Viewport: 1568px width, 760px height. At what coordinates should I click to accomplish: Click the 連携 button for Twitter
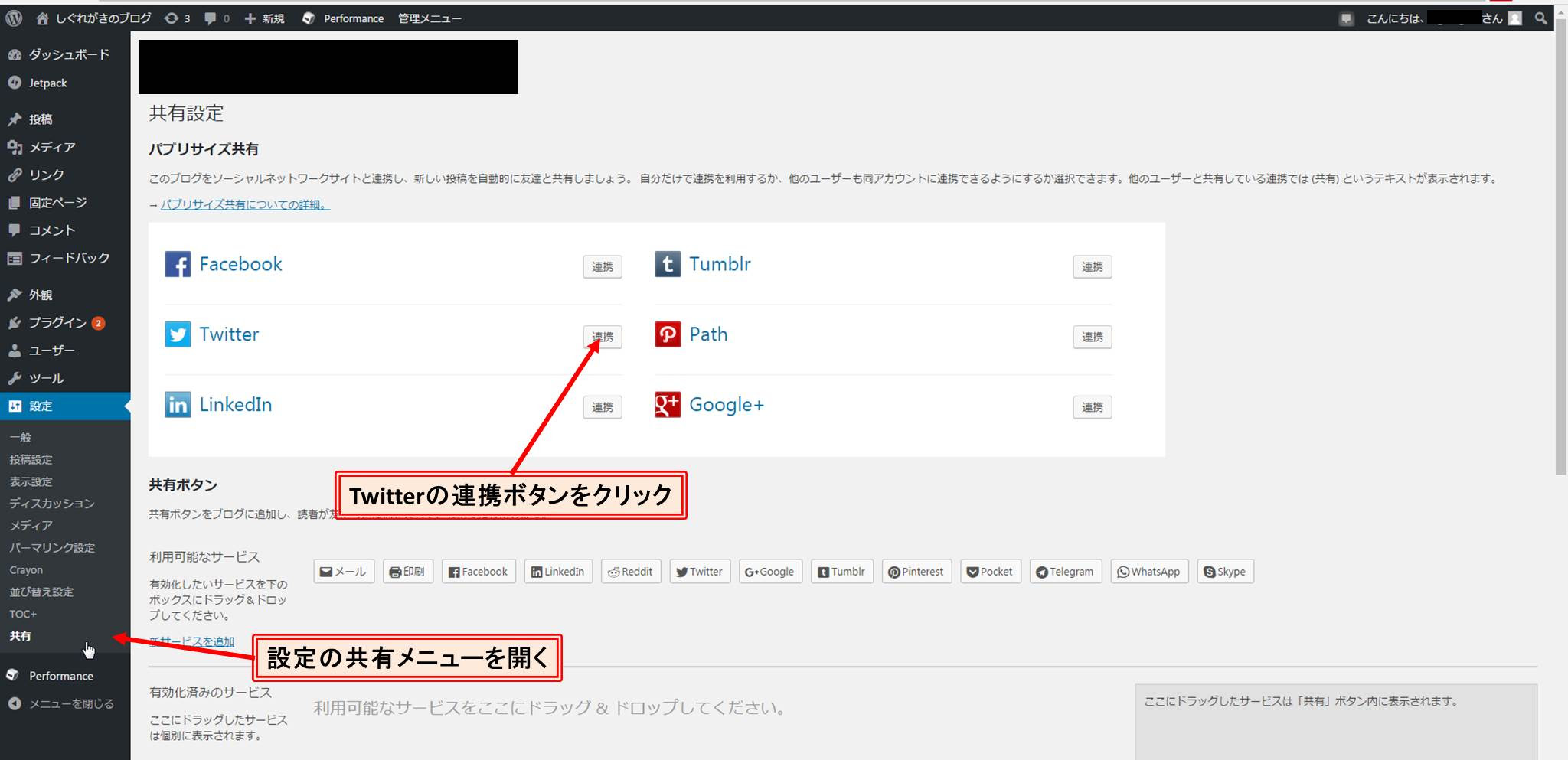click(603, 337)
